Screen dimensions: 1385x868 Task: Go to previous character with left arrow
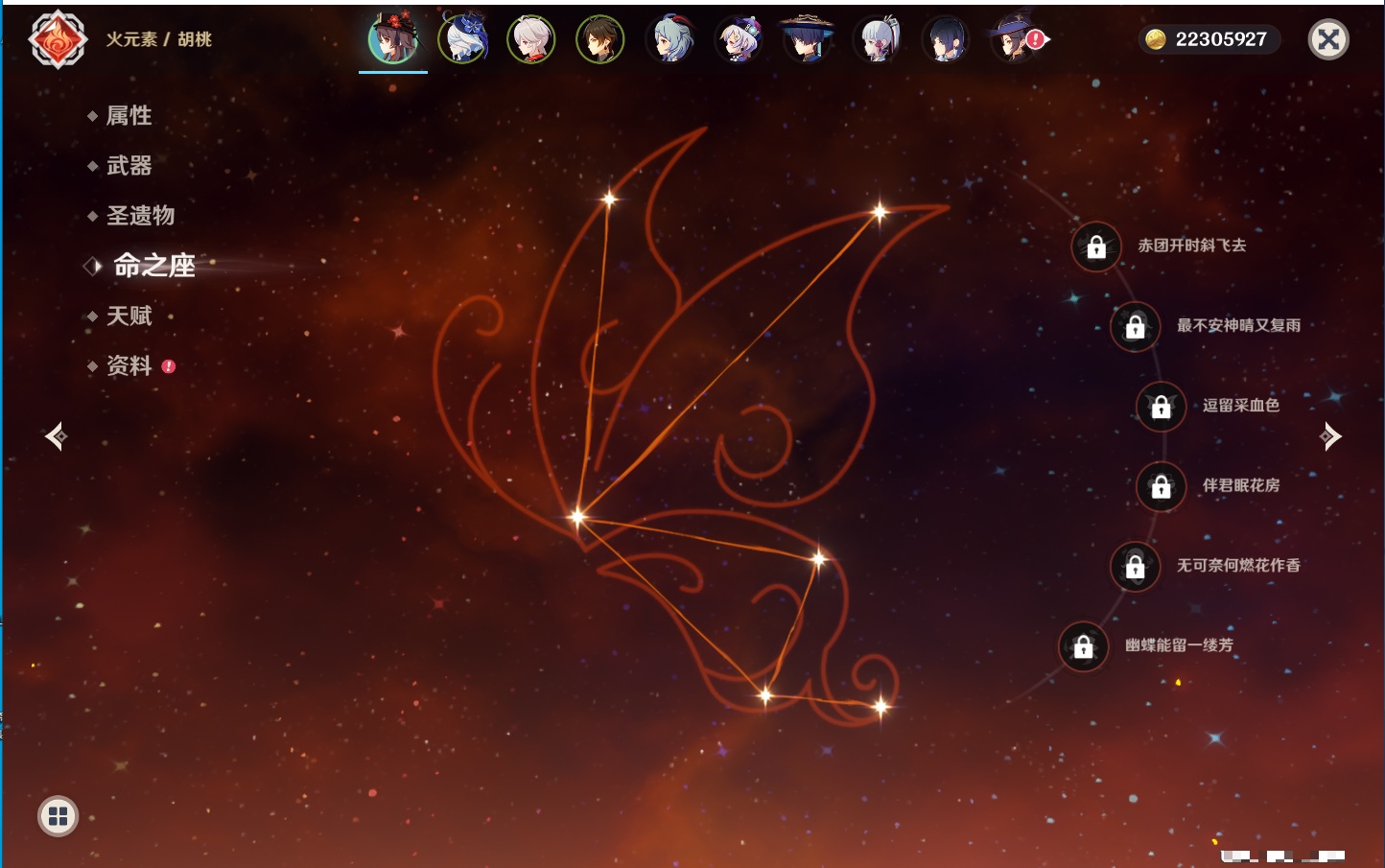[x=57, y=436]
